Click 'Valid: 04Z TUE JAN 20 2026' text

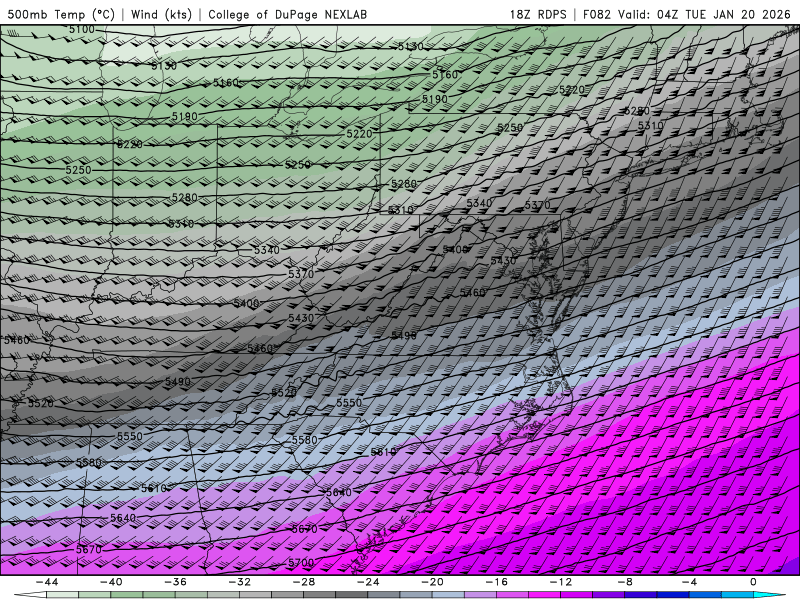click(704, 14)
